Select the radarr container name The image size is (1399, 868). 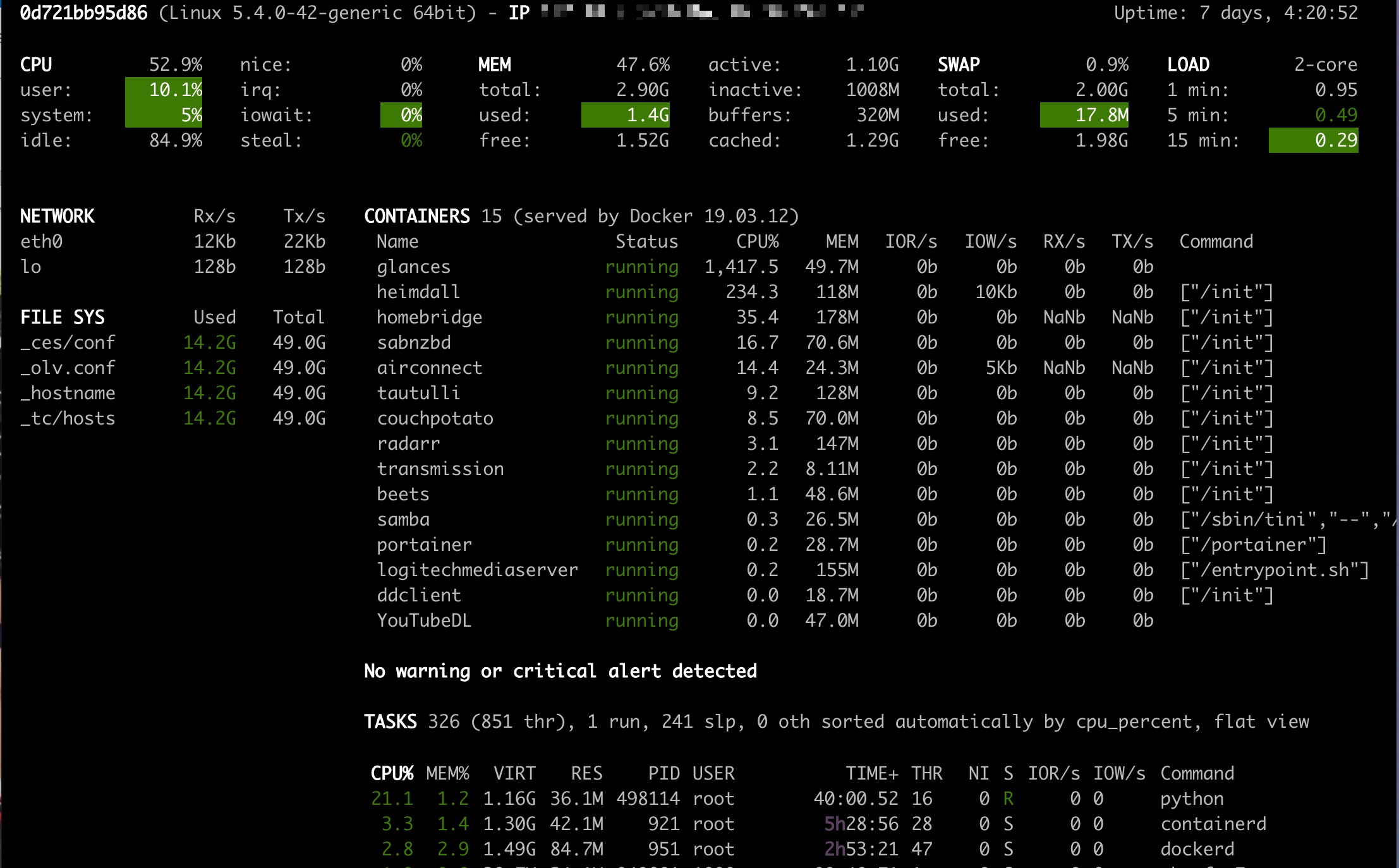click(408, 443)
